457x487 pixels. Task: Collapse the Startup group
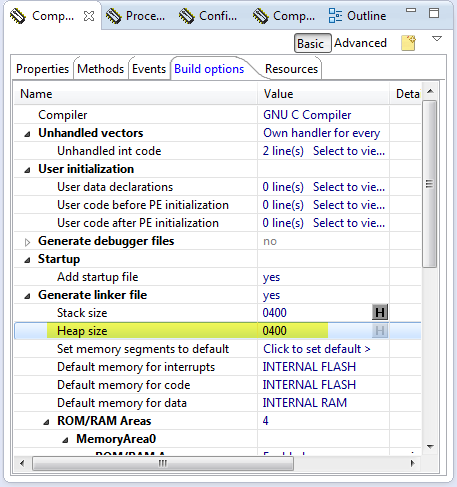[x=27, y=260]
